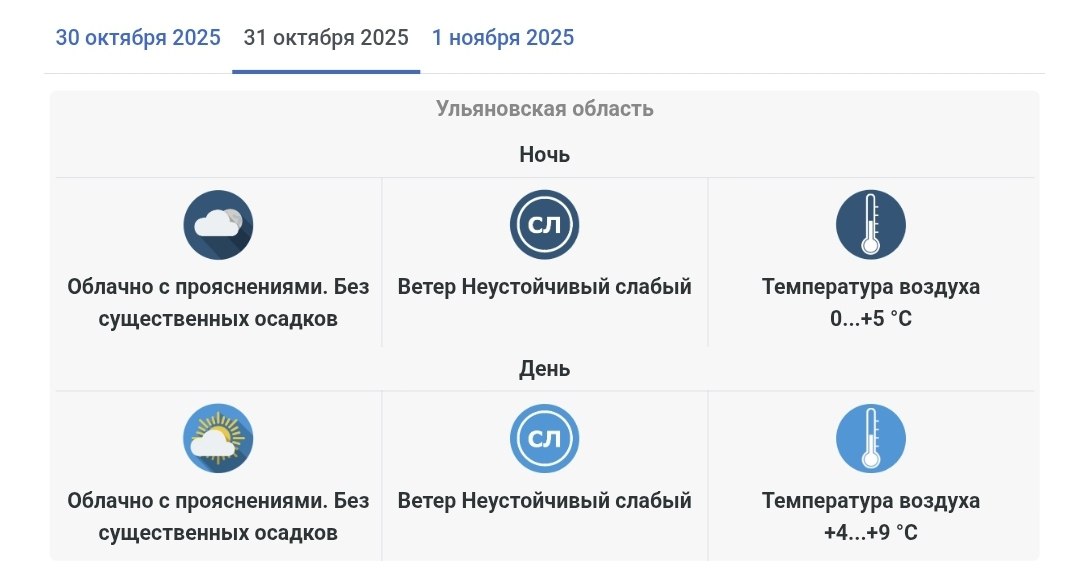Click the +4...+9 °C day temperature value

pos(870,533)
